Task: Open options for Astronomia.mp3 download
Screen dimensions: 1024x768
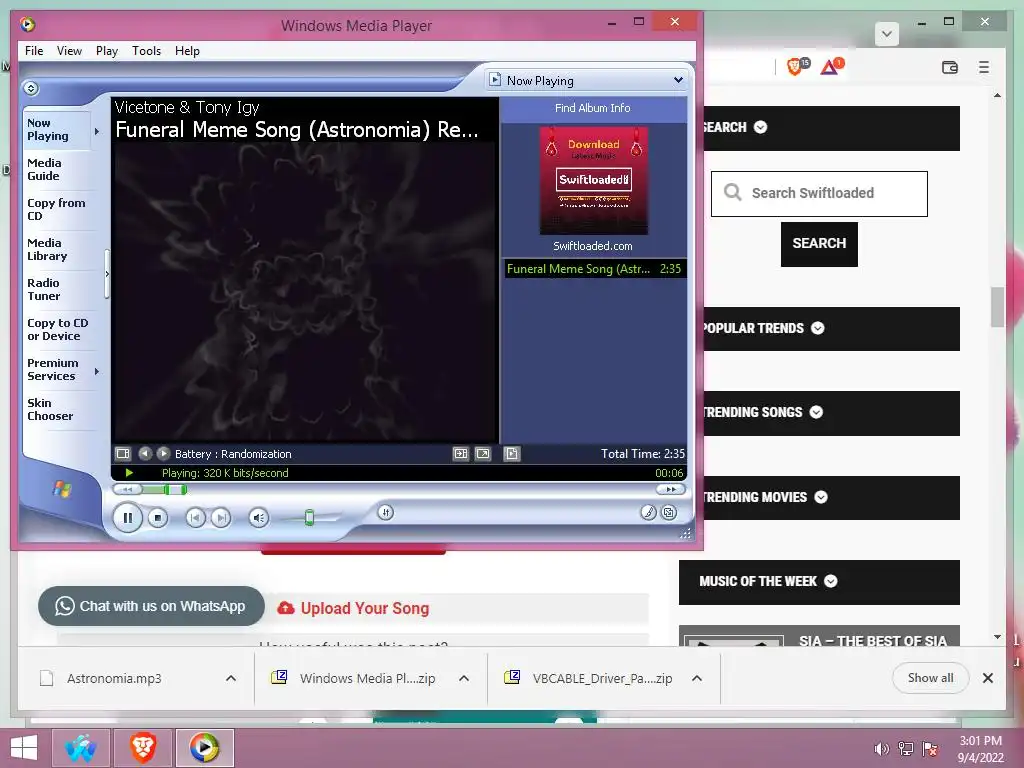Action: click(231, 679)
